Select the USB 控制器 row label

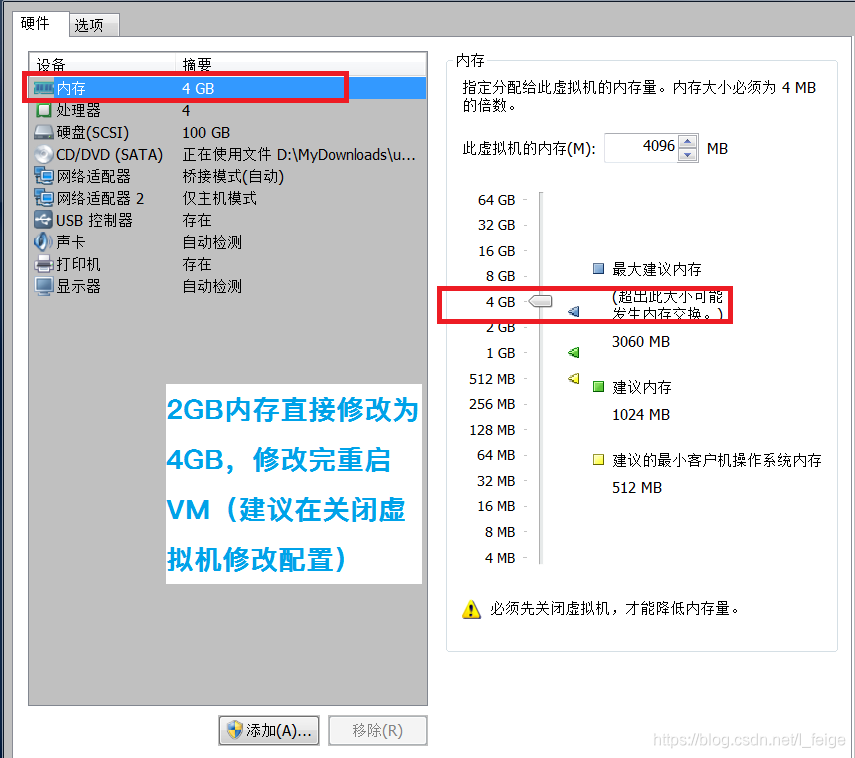94,220
